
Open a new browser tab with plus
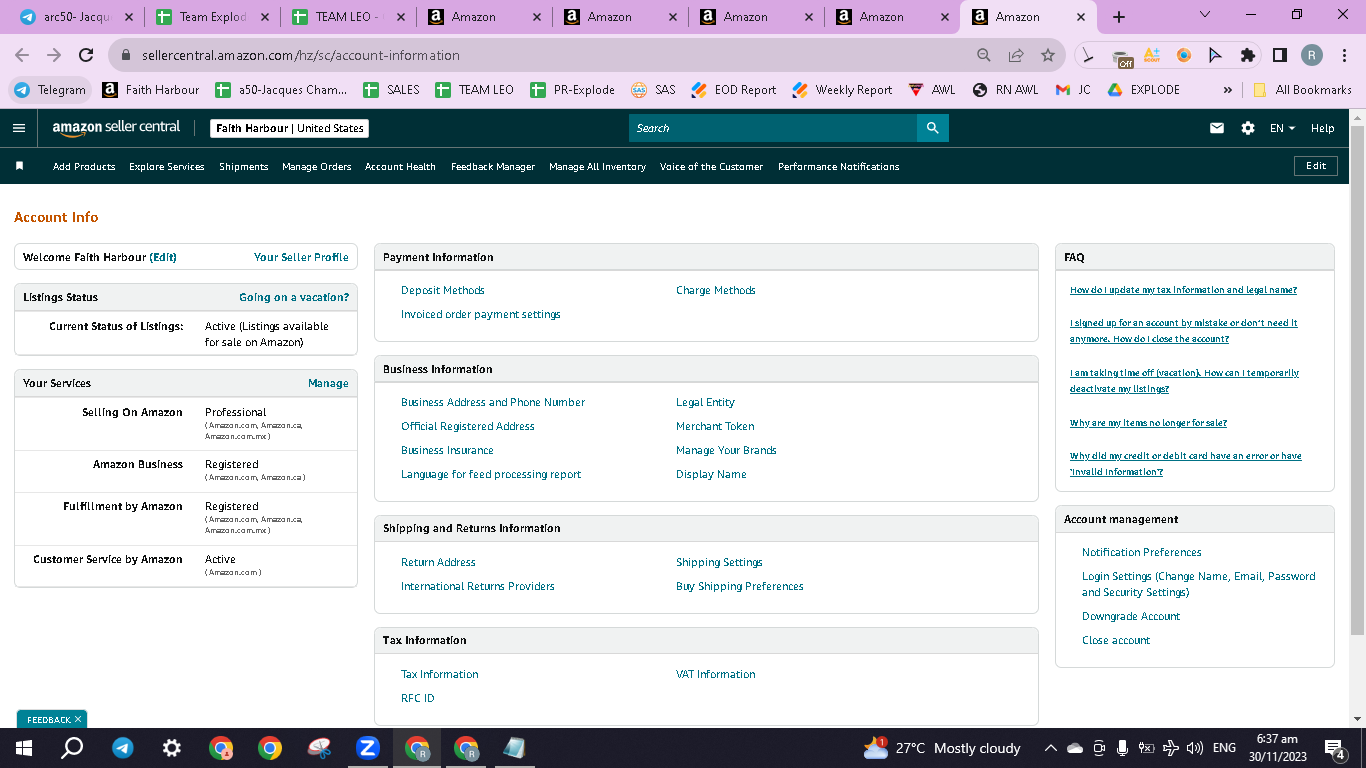[1119, 17]
